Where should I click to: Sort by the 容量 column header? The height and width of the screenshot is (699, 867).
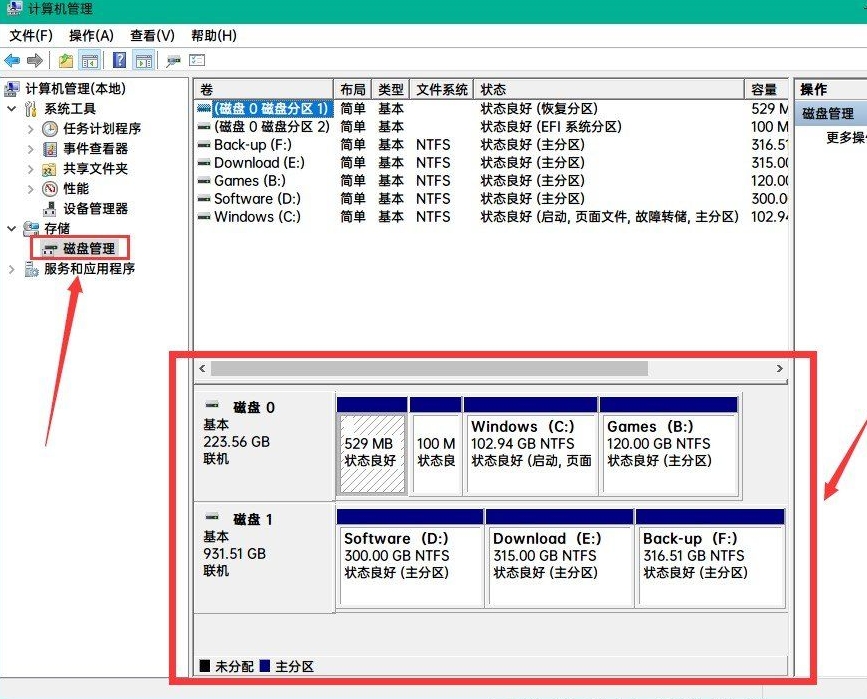[x=766, y=89]
